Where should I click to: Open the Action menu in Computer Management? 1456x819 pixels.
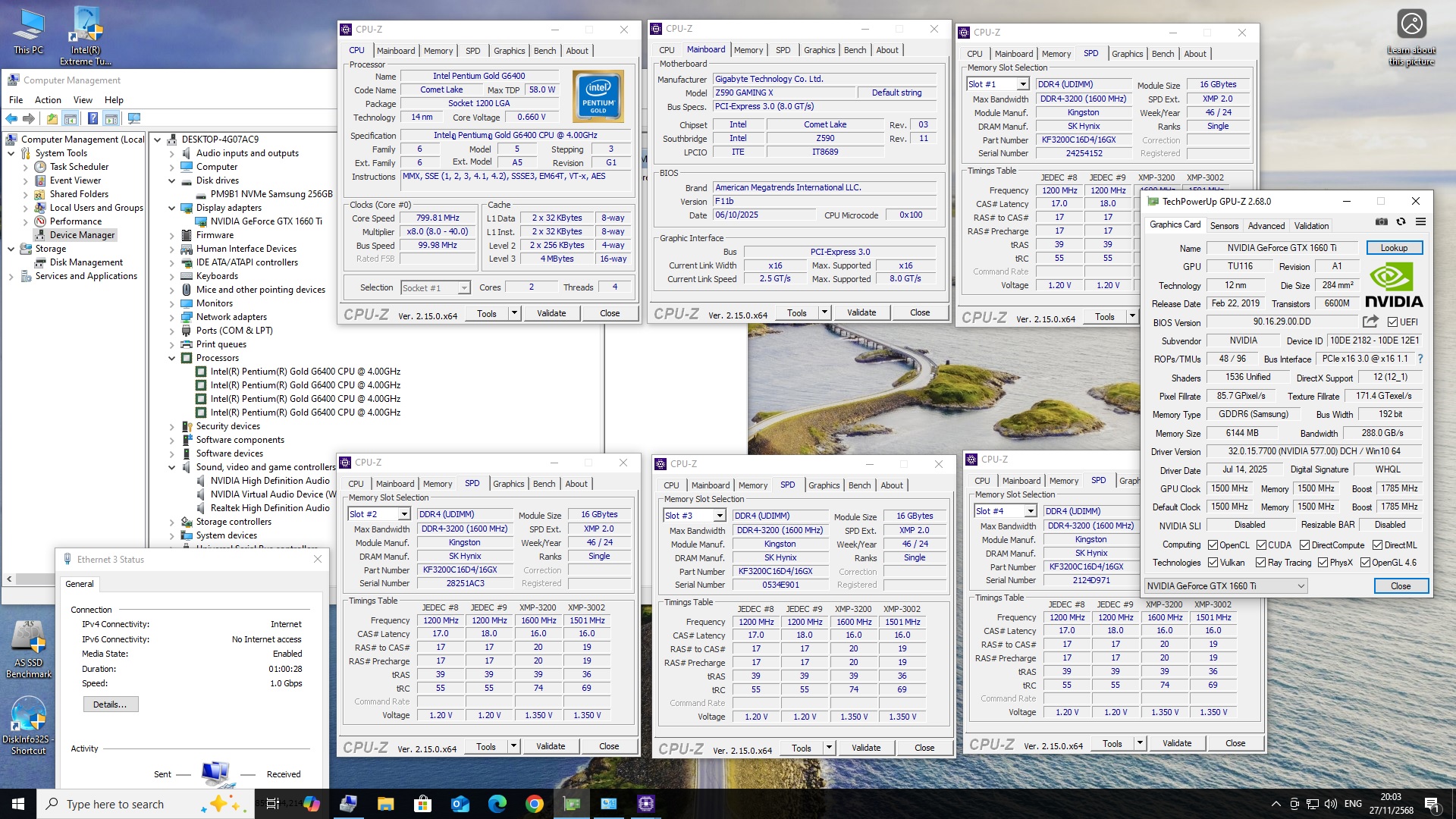click(x=48, y=100)
